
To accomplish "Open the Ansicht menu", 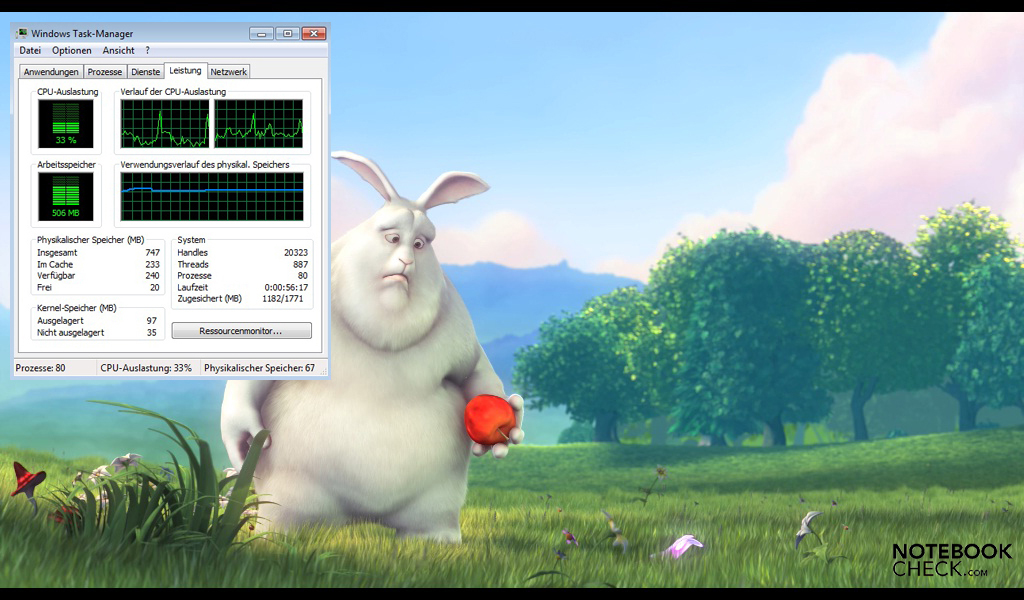I will coord(118,50).
